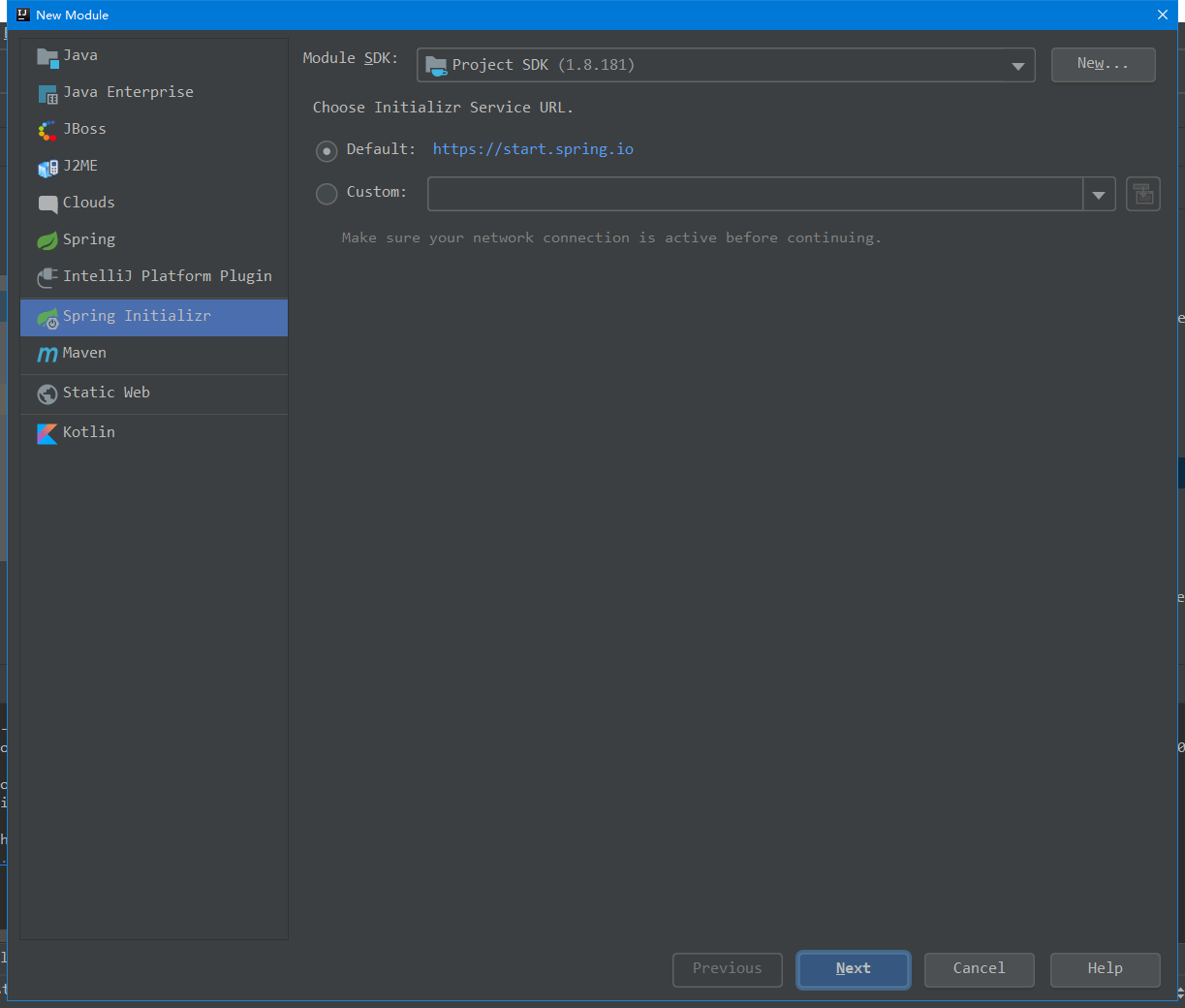Click the Cancel button

pyautogui.click(x=979, y=969)
